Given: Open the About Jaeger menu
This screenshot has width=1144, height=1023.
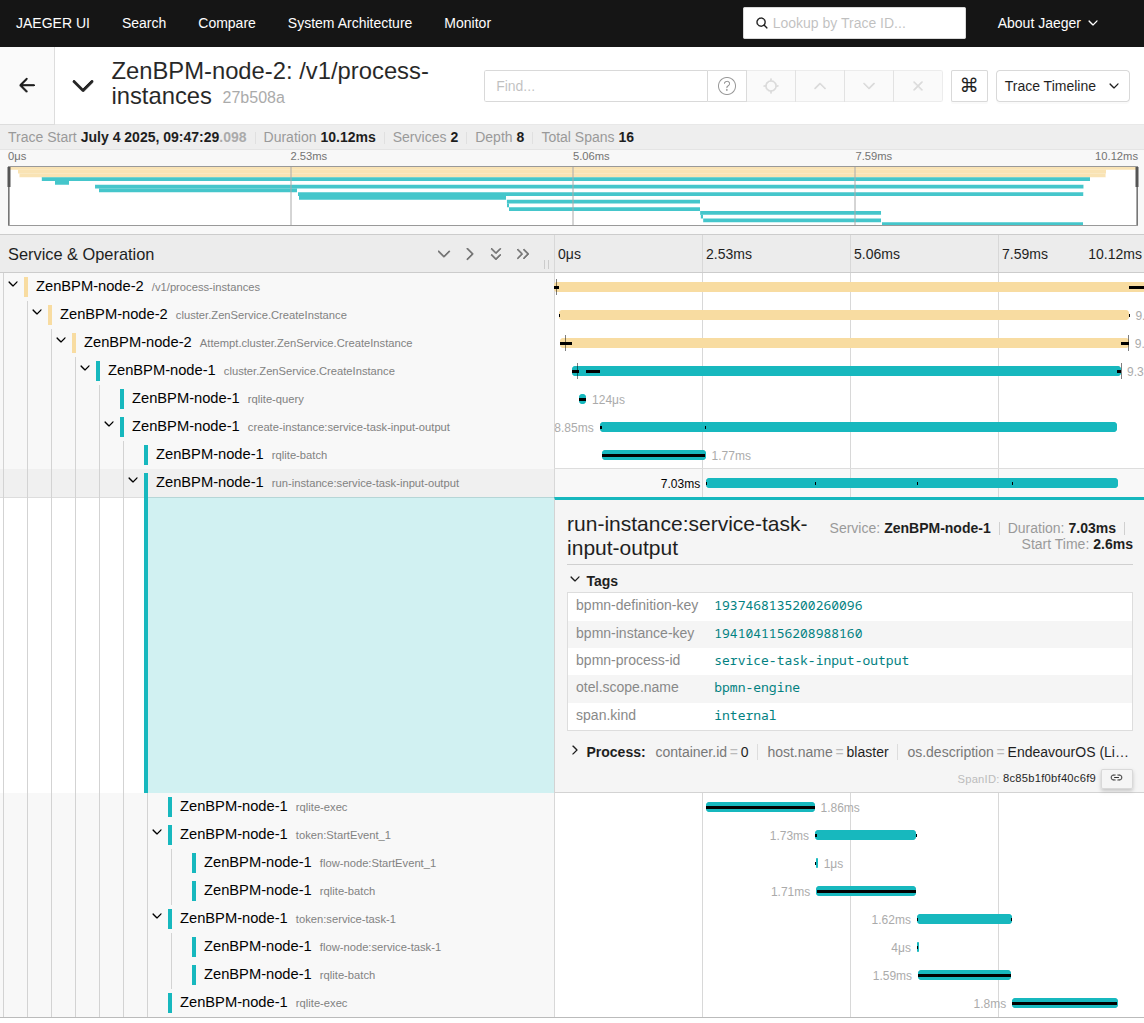Looking at the screenshot, I should coord(1047,22).
